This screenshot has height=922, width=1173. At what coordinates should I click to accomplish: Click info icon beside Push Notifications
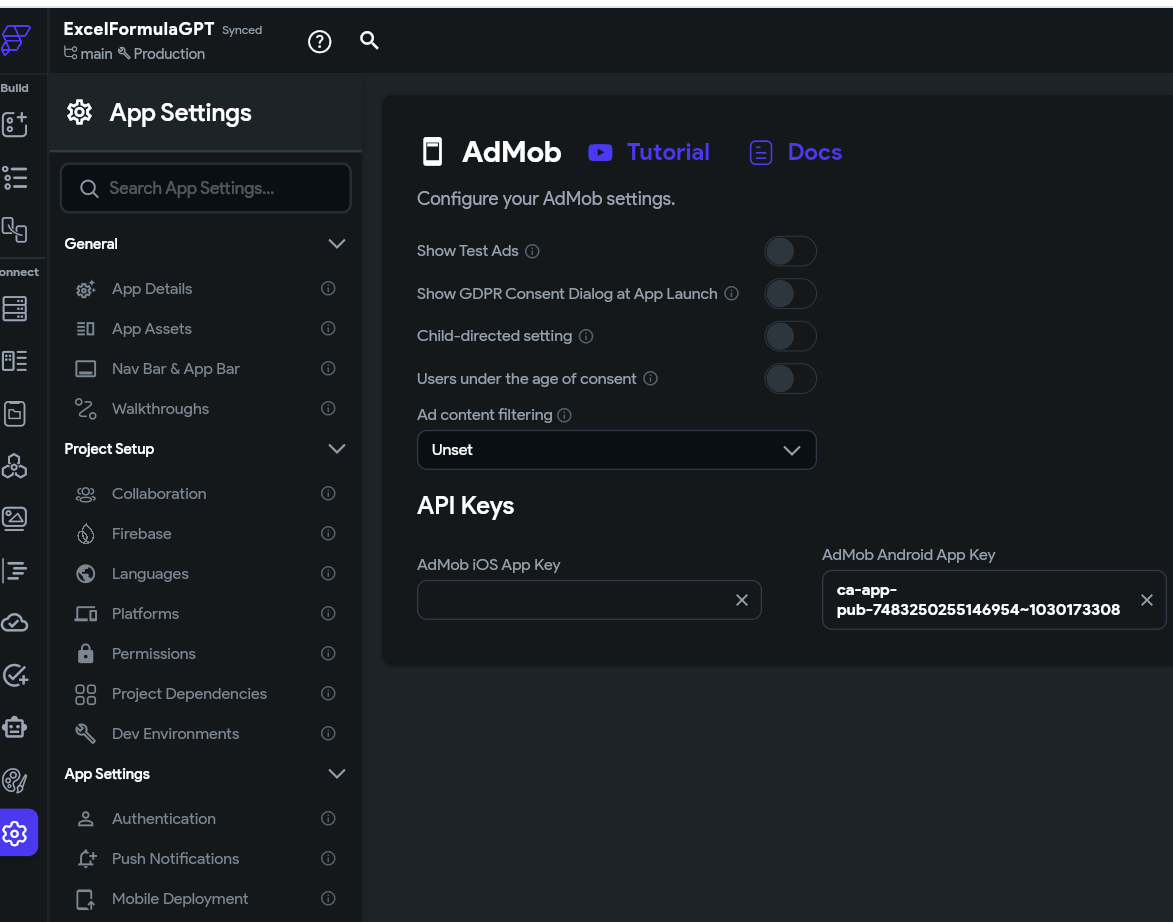(328, 858)
